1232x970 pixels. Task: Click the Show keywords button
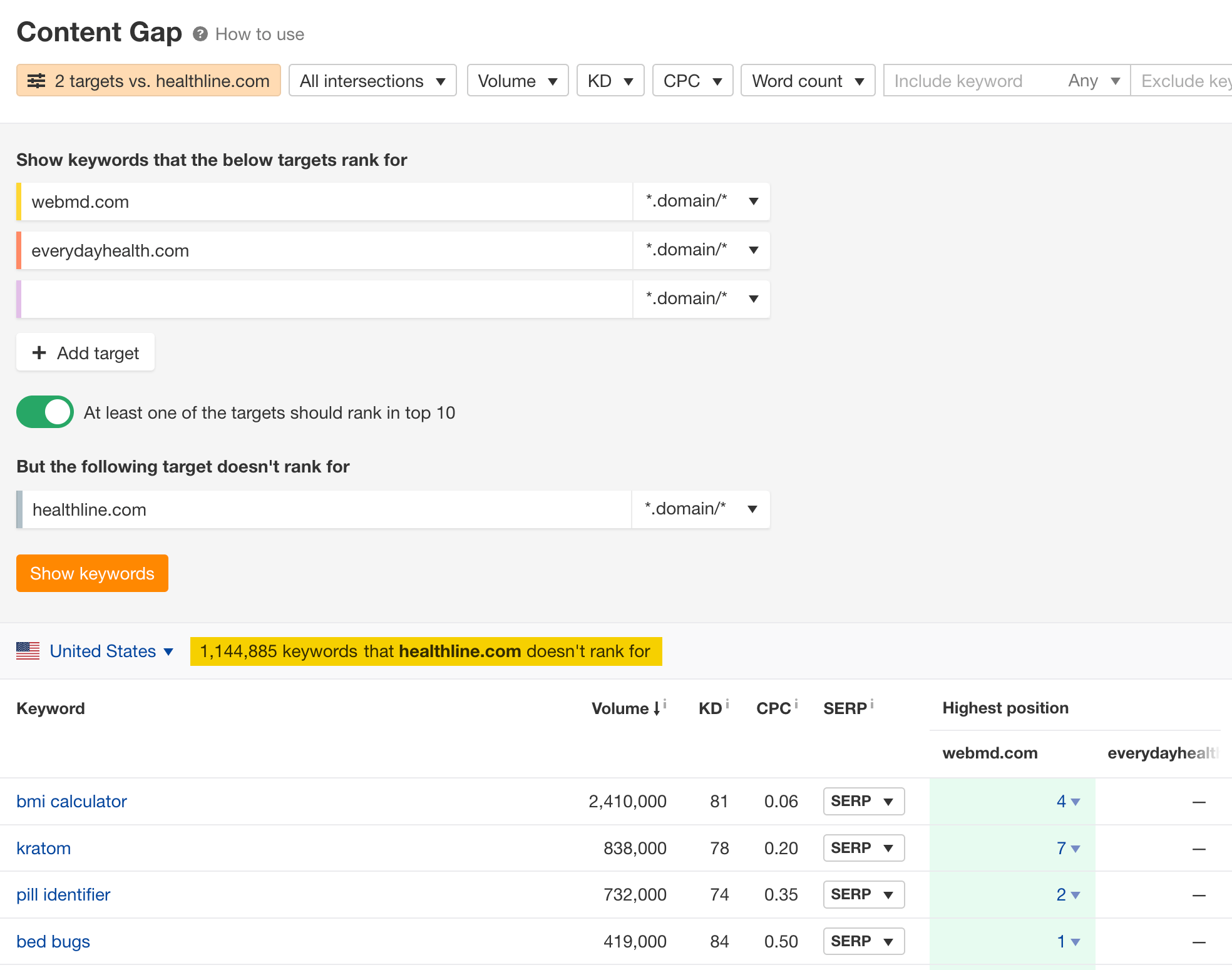click(91, 573)
